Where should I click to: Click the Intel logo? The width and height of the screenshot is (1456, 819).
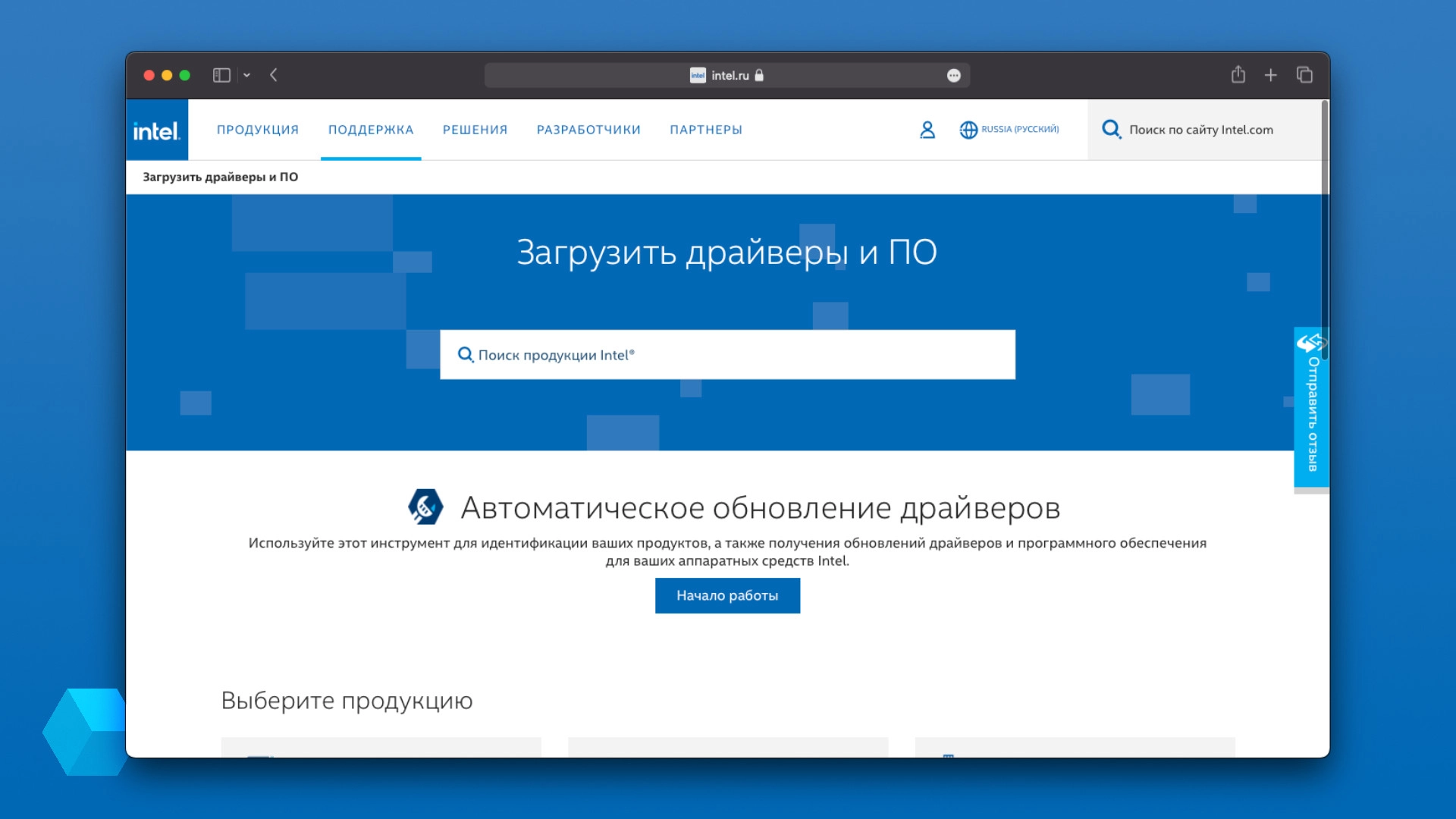157,130
